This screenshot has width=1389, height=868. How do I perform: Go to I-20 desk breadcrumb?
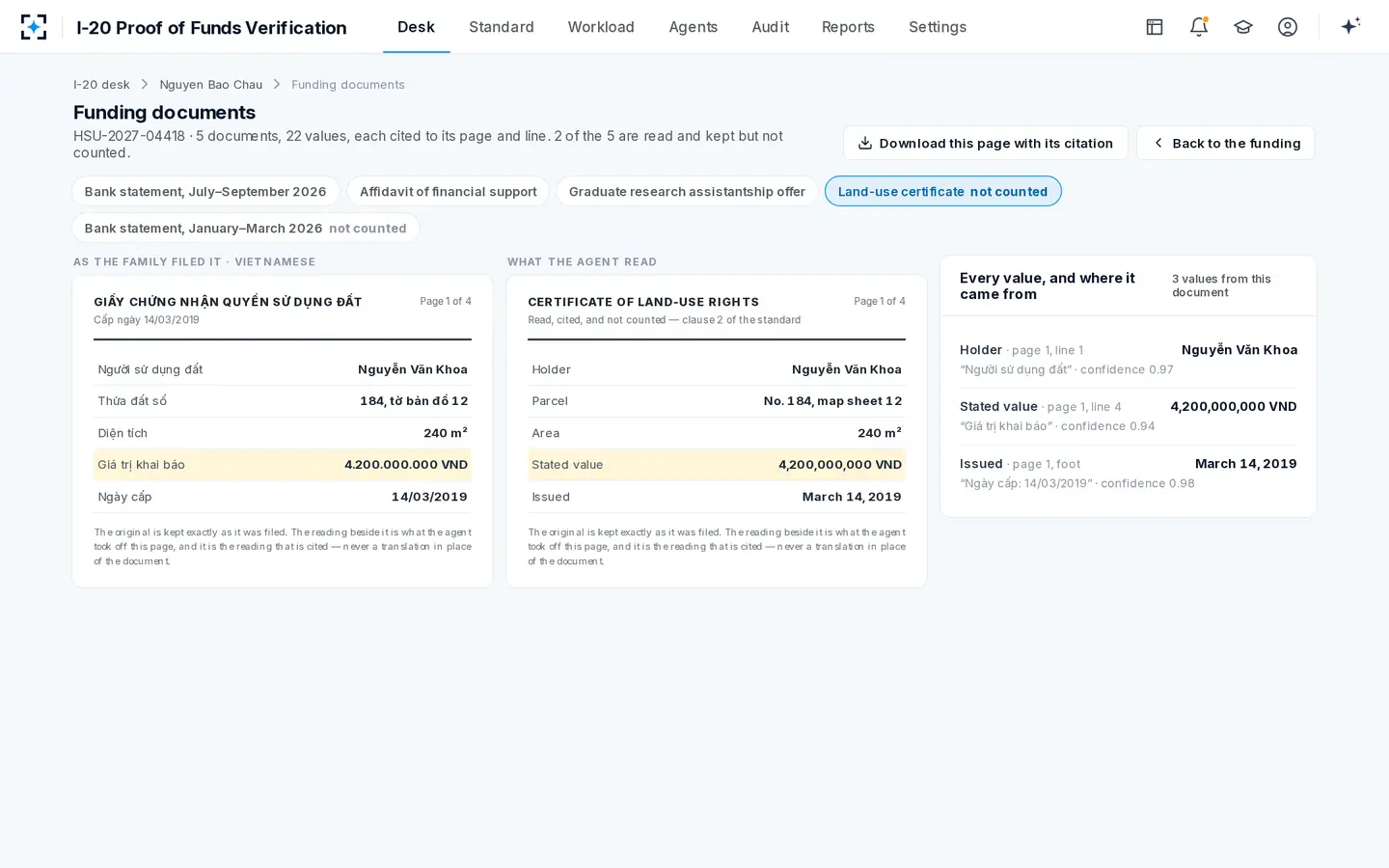[101, 85]
